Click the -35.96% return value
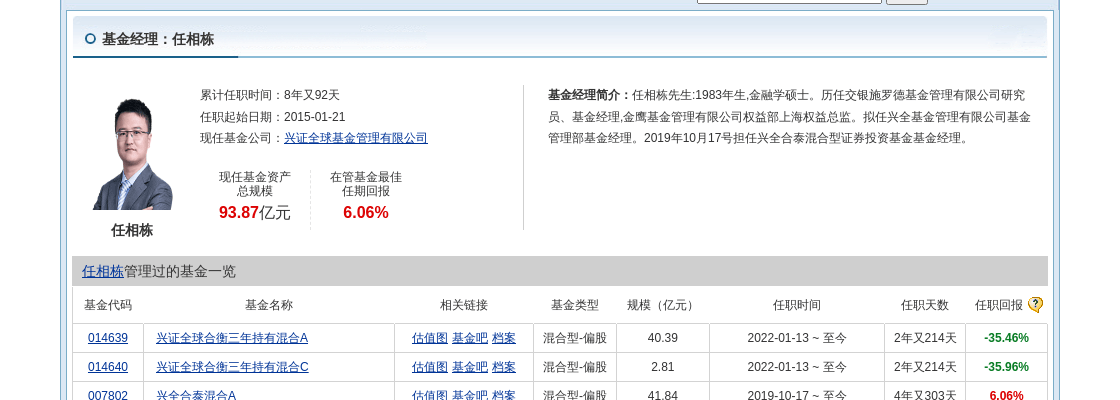The height and width of the screenshot is (400, 1120). pyautogui.click(x=1006, y=367)
